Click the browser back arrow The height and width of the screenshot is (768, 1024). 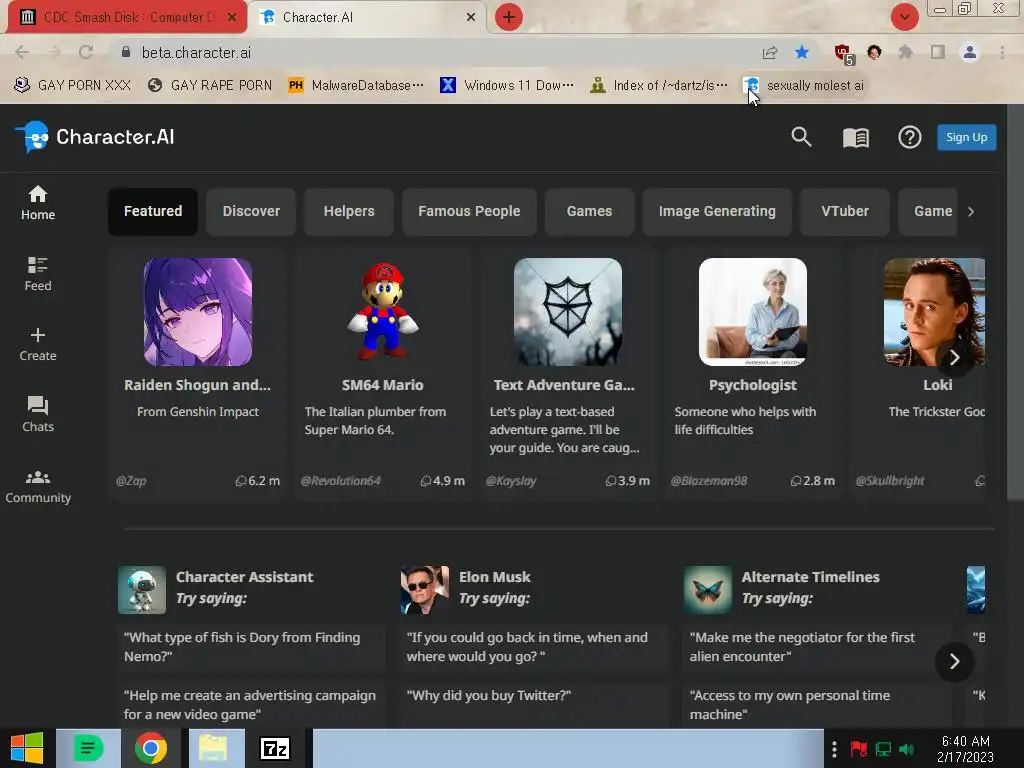(x=22, y=52)
